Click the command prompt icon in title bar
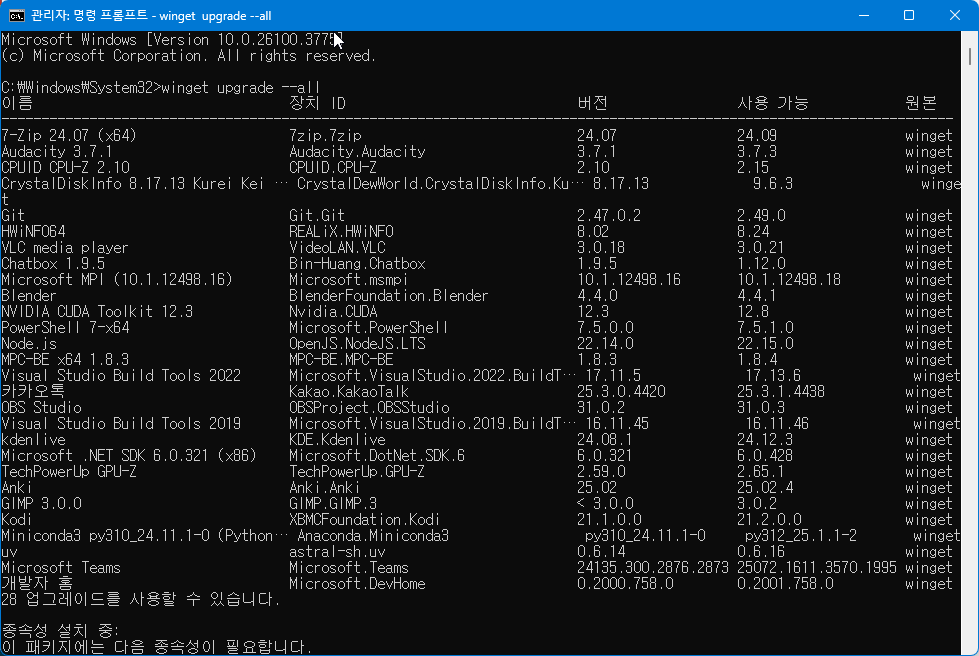979x656 pixels. pyautogui.click(x=16, y=16)
